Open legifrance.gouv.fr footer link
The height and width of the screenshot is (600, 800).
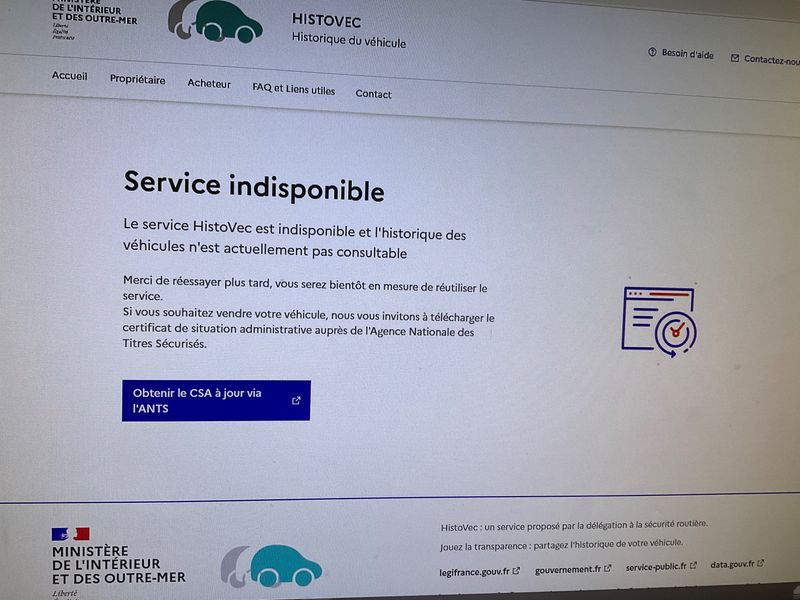click(x=479, y=572)
